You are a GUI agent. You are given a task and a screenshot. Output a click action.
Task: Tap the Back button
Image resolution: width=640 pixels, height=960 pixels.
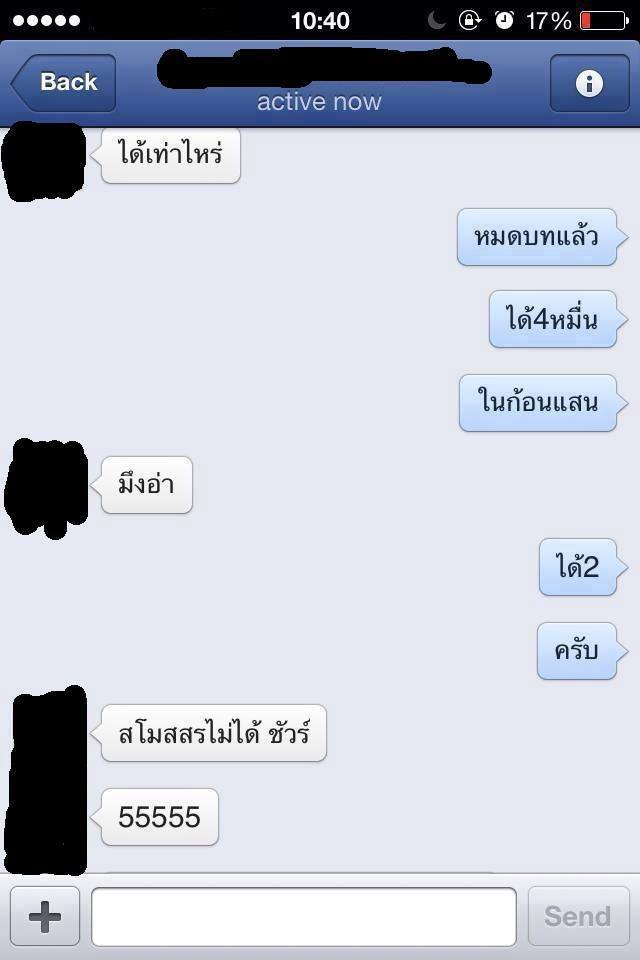pos(64,83)
